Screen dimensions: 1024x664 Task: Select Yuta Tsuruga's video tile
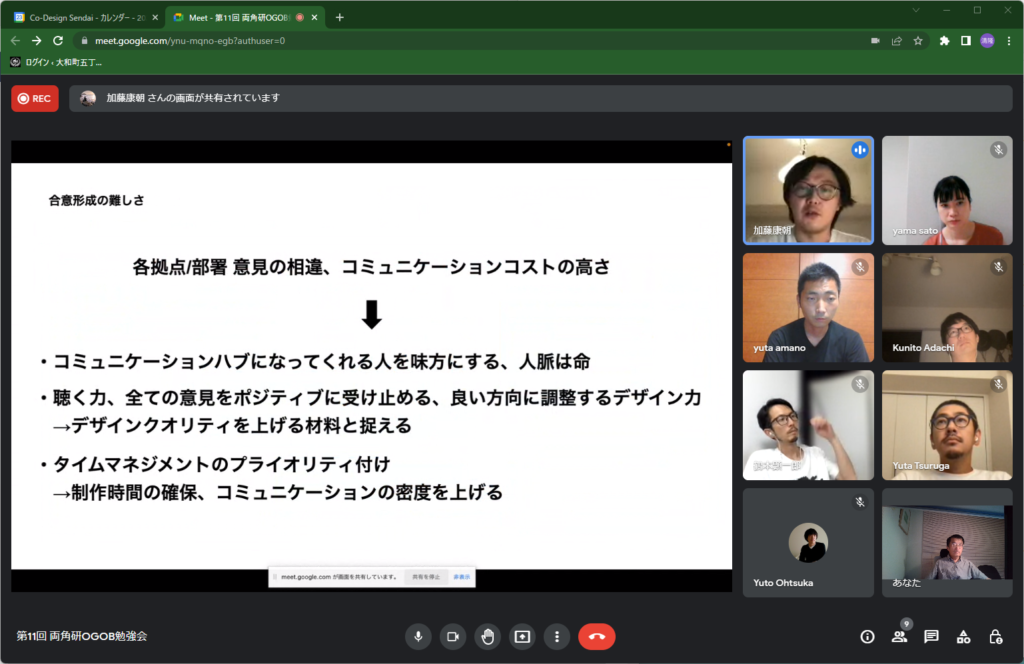click(x=946, y=425)
